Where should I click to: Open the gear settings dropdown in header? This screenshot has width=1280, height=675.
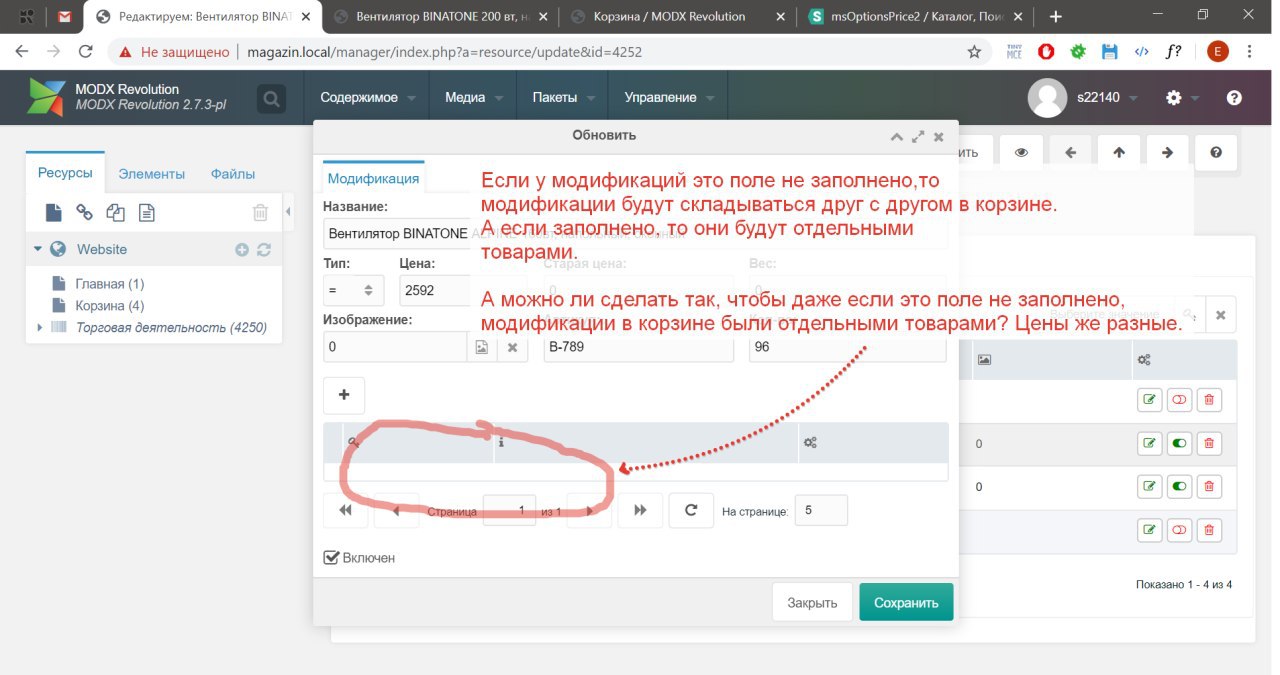coord(1181,98)
